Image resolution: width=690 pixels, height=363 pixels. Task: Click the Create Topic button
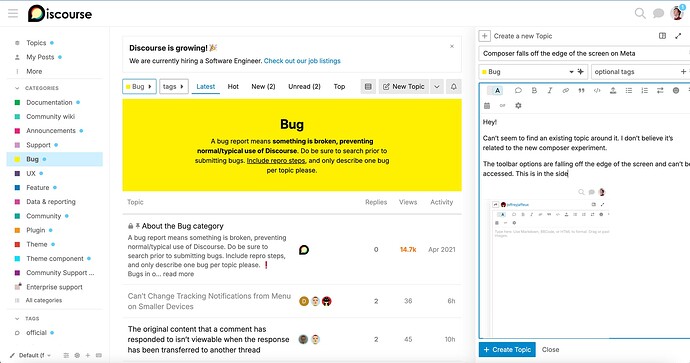click(507, 350)
